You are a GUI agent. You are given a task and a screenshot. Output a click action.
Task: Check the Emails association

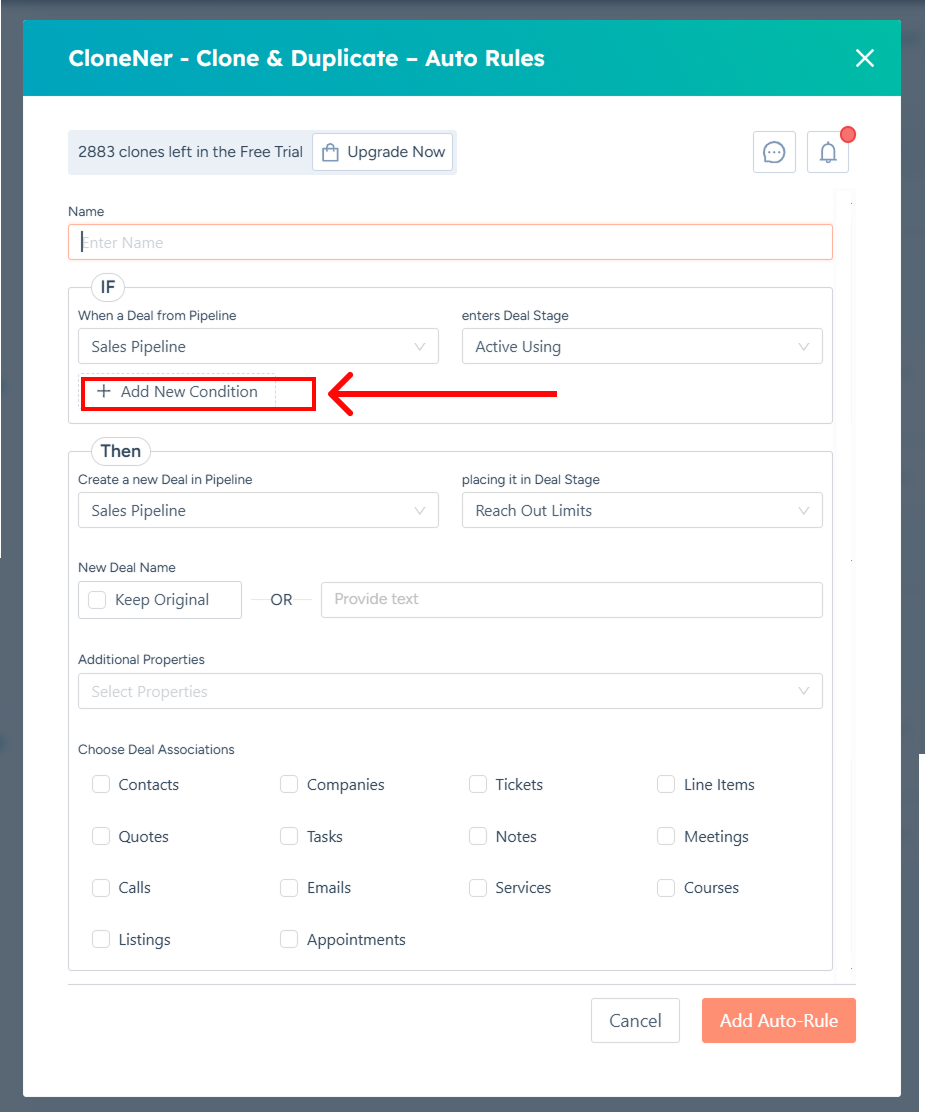(x=289, y=888)
